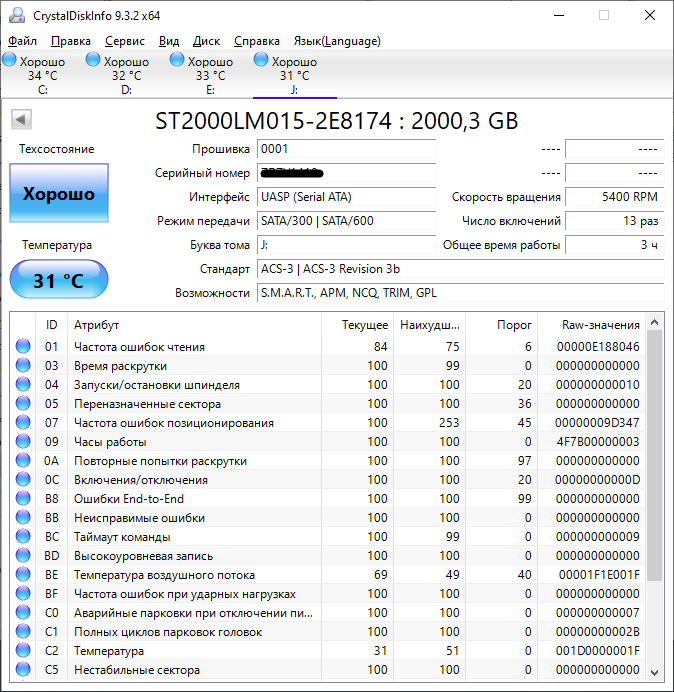The image size is (674, 692).
Task: Click the previous disk arrow button
Action: tap(21, 120)
